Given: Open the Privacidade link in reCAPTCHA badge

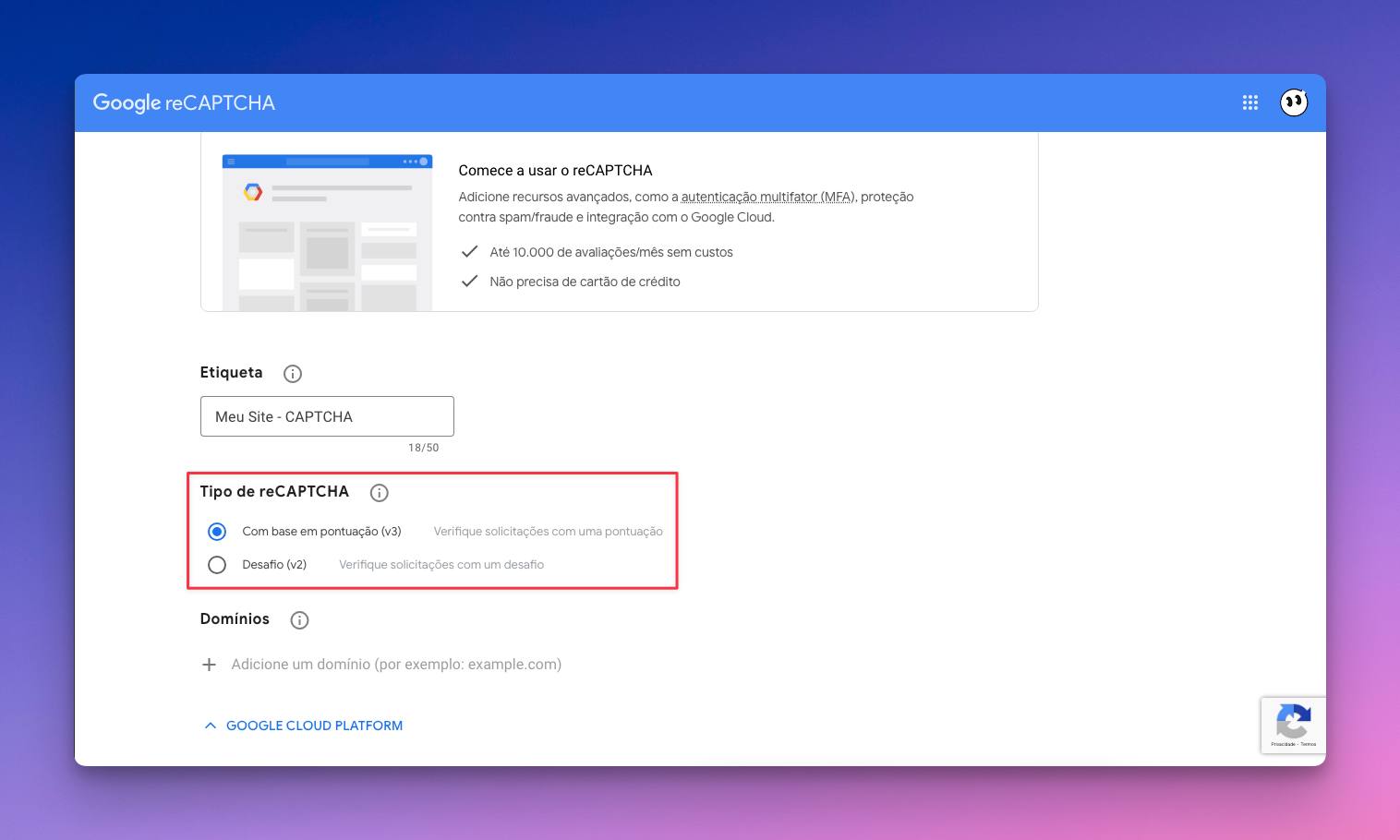Looking at the screenshot, I should click(1282, 744).
